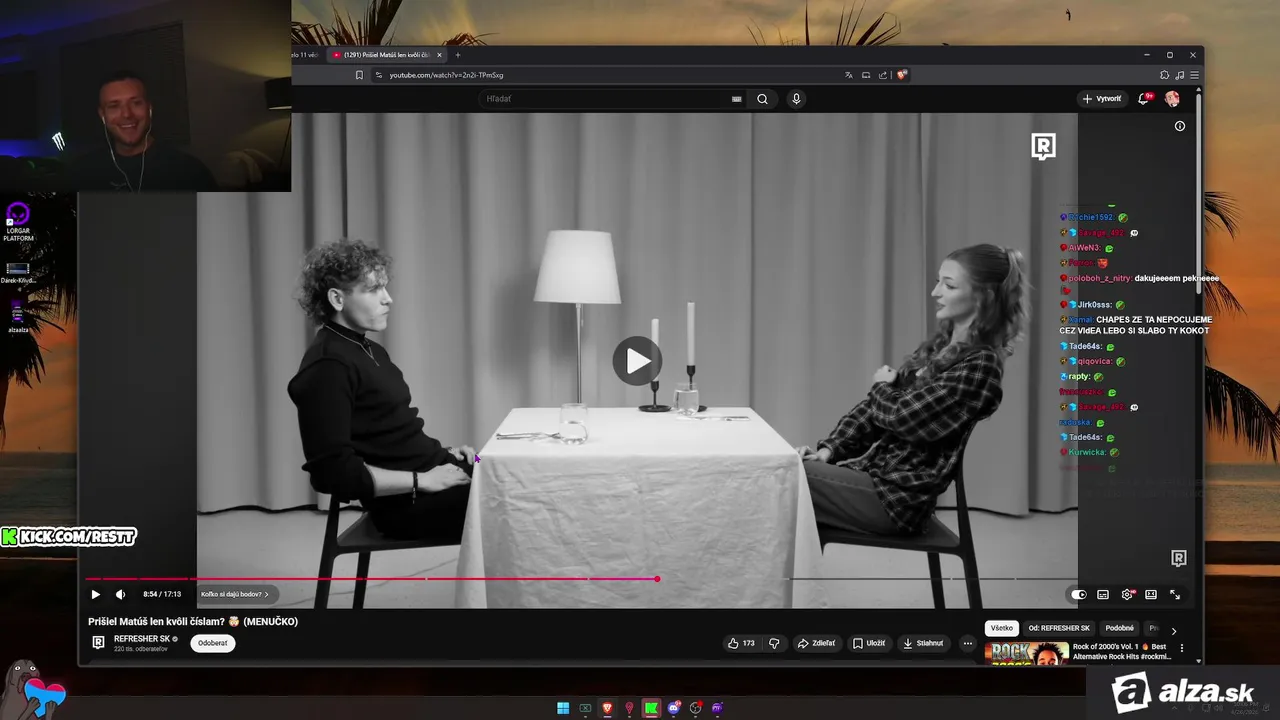Image resolution: width=1280 pixels, height=720 pixels.
Task: Click the bookmark icon in the address bar
Action: pyautogui.click(x=359, y=75)
